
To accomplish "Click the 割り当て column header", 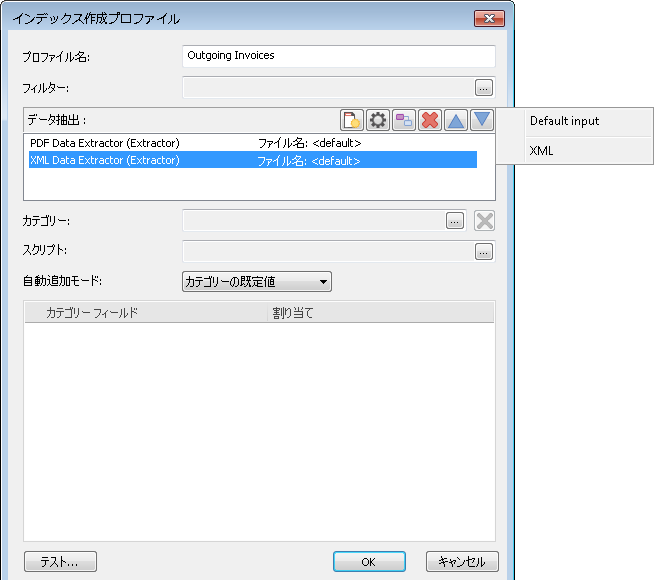I will click(x=381, y=313).
